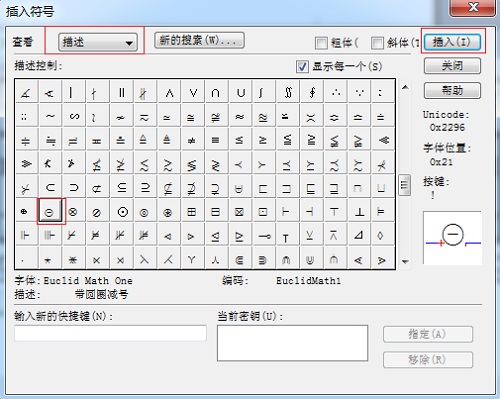Image resolution: width=500 pixels, height=399 pixels.
Task: Select the tilde operator symbol
Action: coord(50,116)
